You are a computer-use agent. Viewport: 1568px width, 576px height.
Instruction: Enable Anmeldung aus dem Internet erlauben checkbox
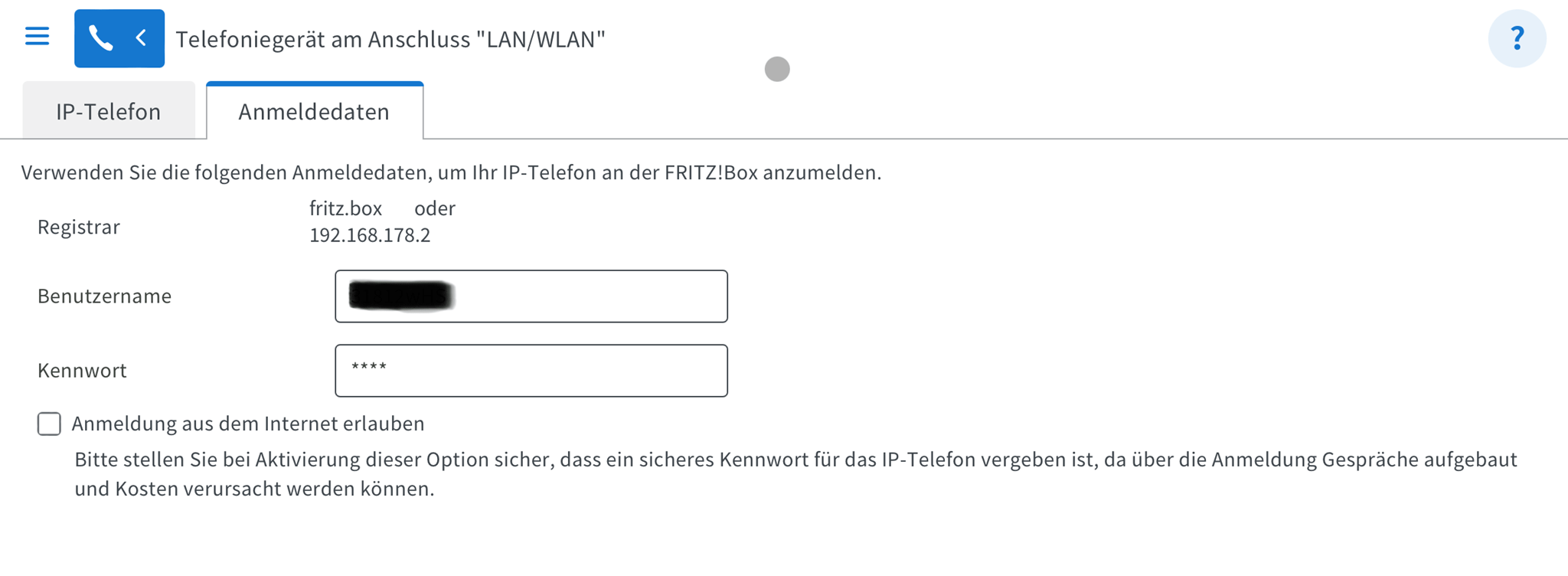pos(49,424)
